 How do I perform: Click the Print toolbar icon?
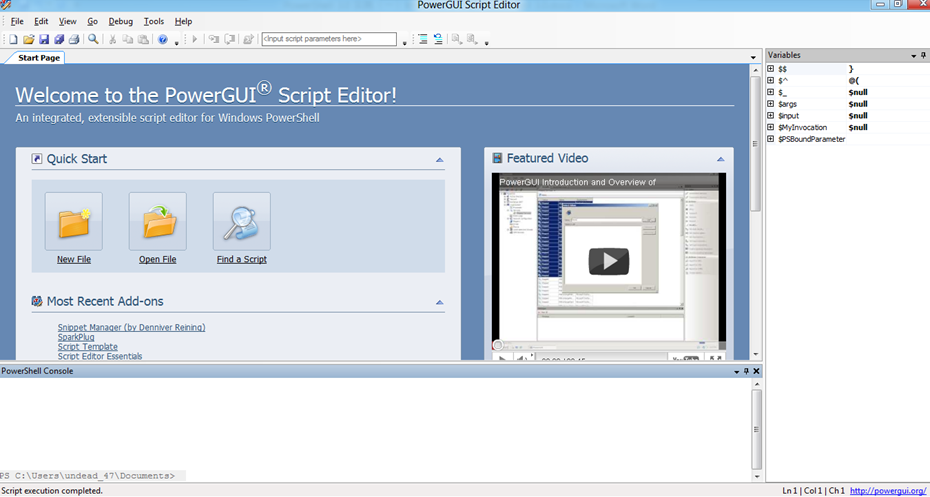[x=74, y=39]
